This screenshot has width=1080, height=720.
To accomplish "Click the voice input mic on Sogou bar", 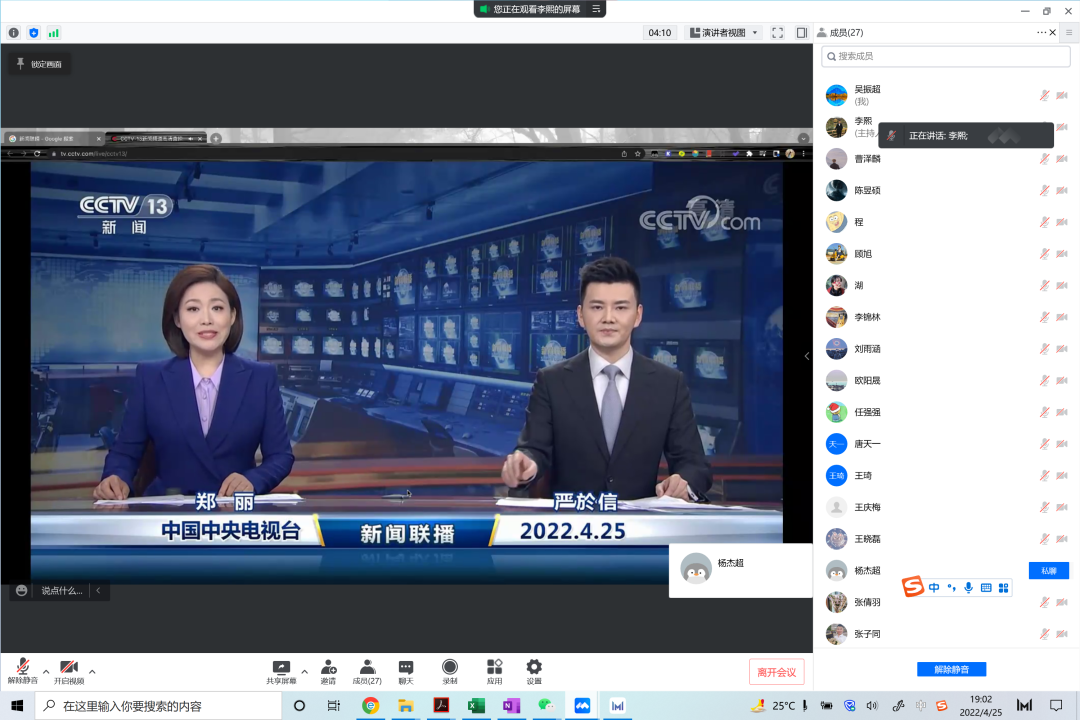I will point(968,587).
